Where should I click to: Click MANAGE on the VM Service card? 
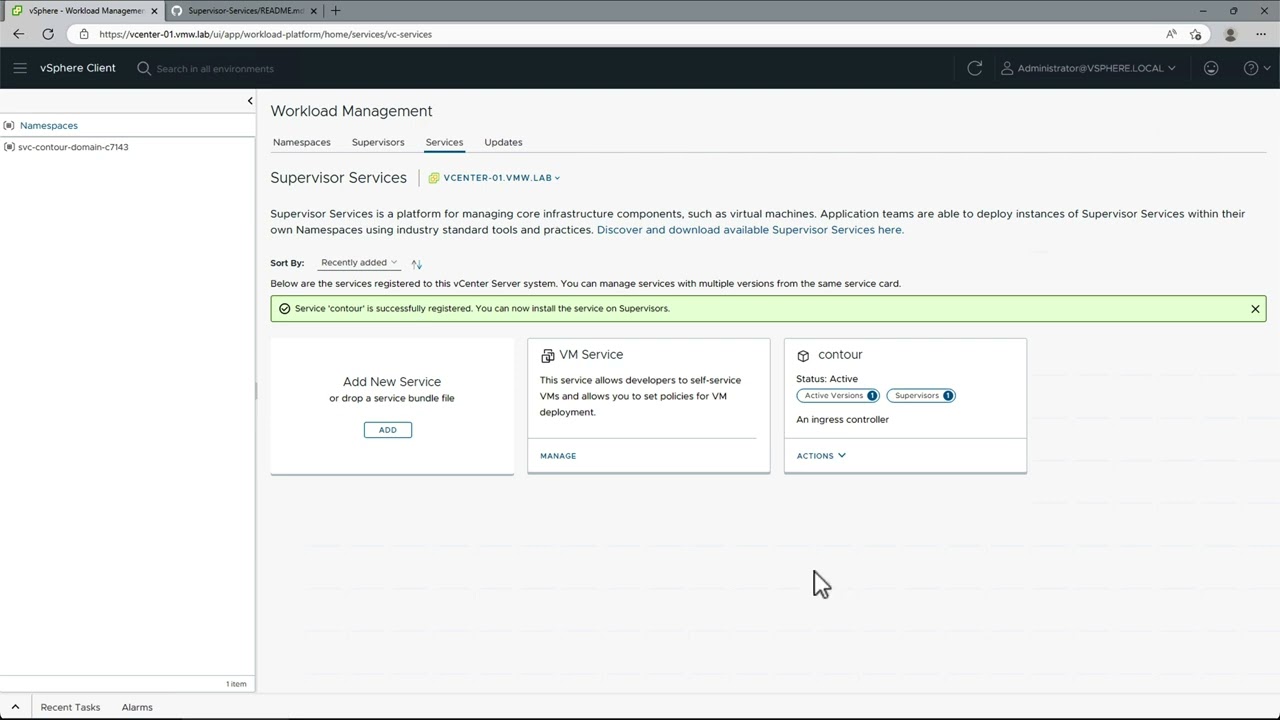tap(558, 456)
